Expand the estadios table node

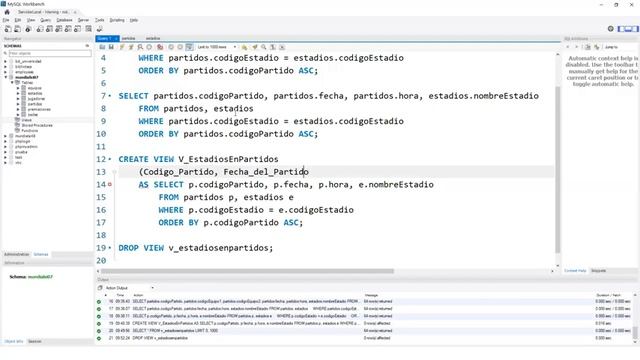pyautogui.click(x=18, y=93)
